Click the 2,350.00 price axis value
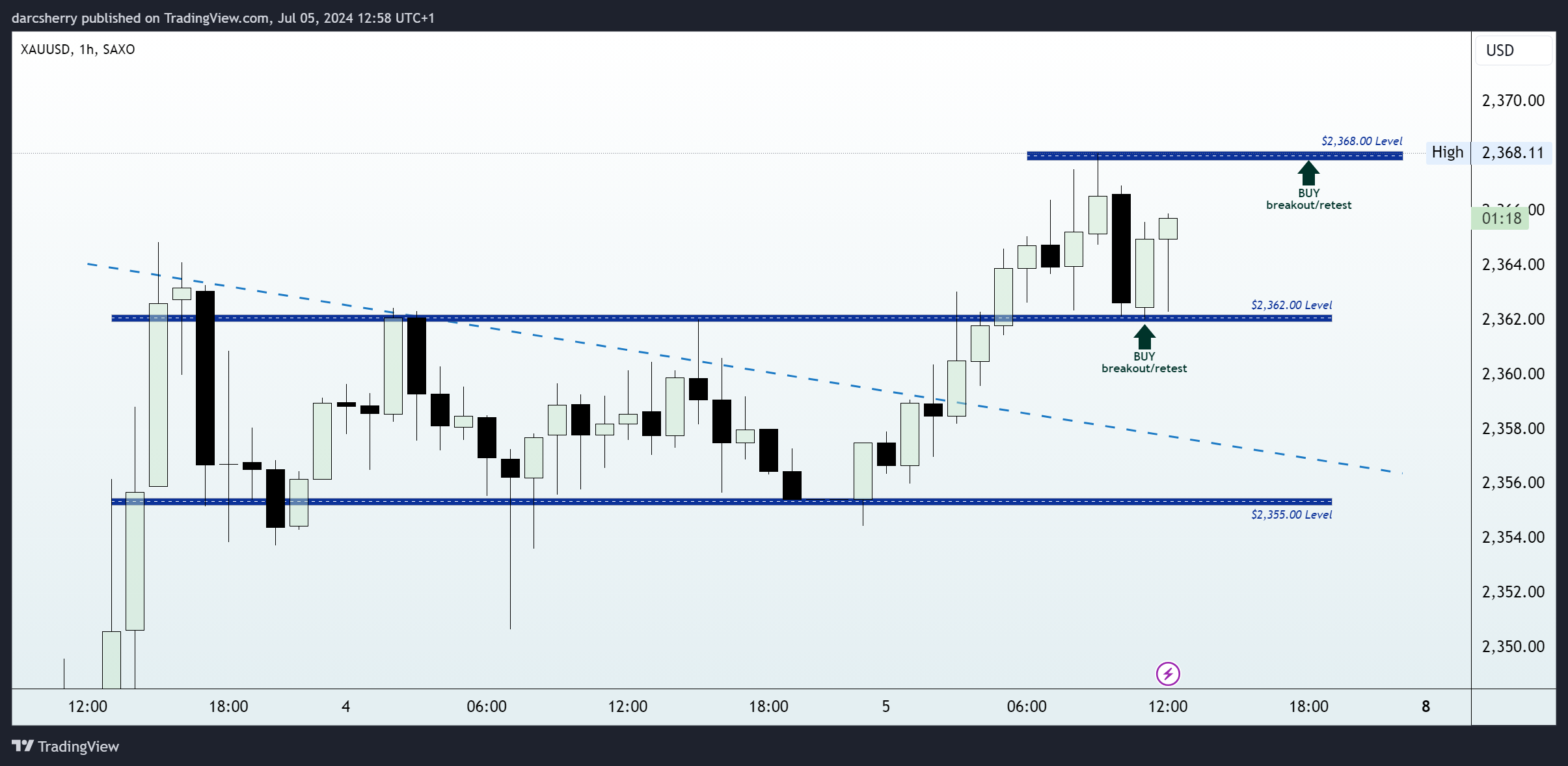Viewport: 1568px width, 766px height. 1513,646
